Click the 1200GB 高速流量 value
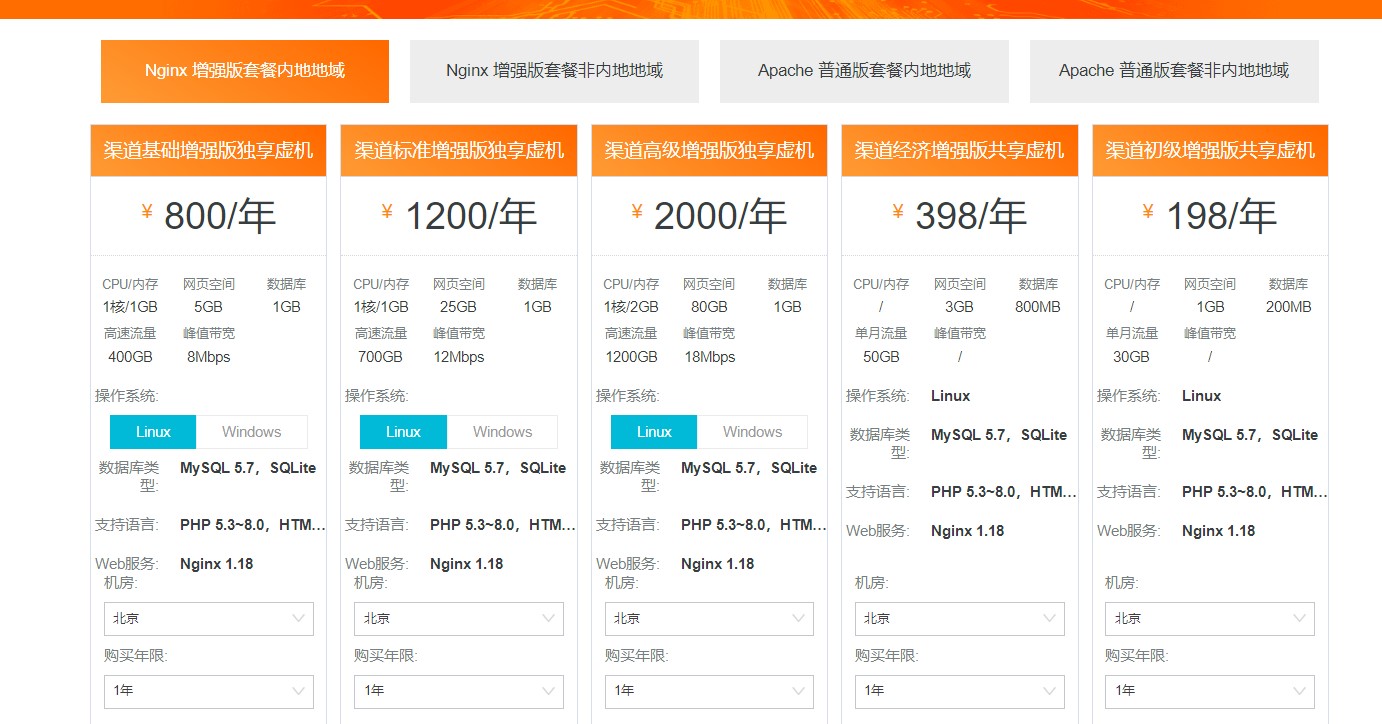1382x724 pixels. point(631,357)
